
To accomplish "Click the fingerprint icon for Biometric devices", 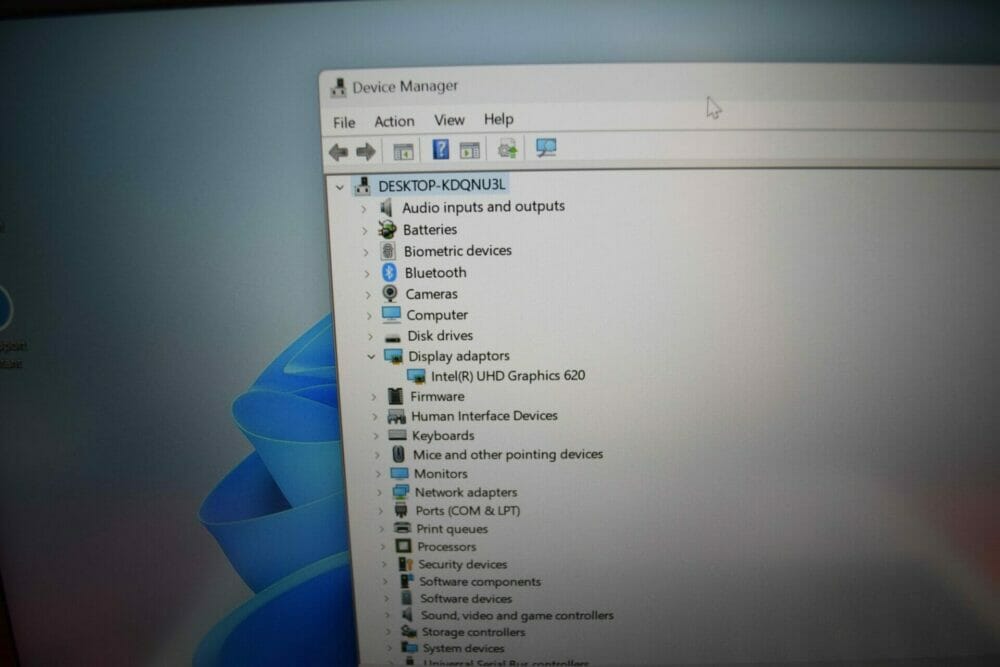I will [388, 251].
